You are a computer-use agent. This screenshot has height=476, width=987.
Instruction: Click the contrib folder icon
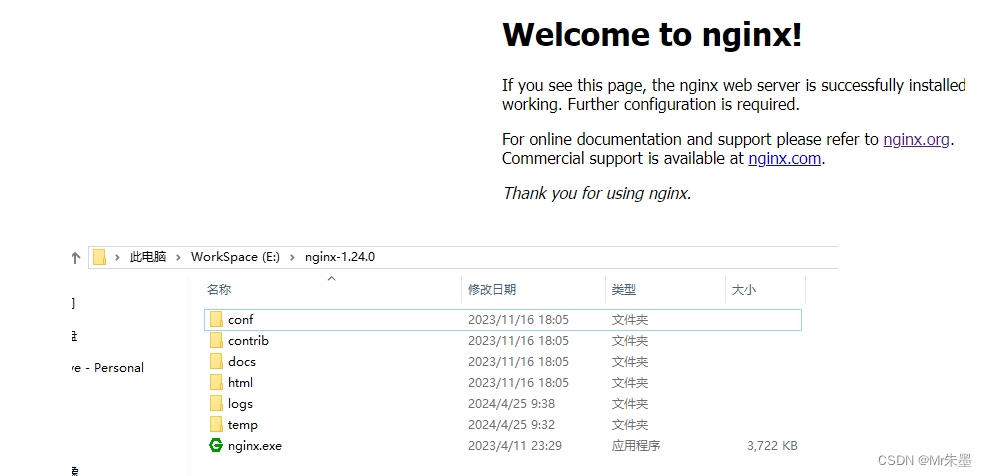pyautogui.click(x=216, y=340)
